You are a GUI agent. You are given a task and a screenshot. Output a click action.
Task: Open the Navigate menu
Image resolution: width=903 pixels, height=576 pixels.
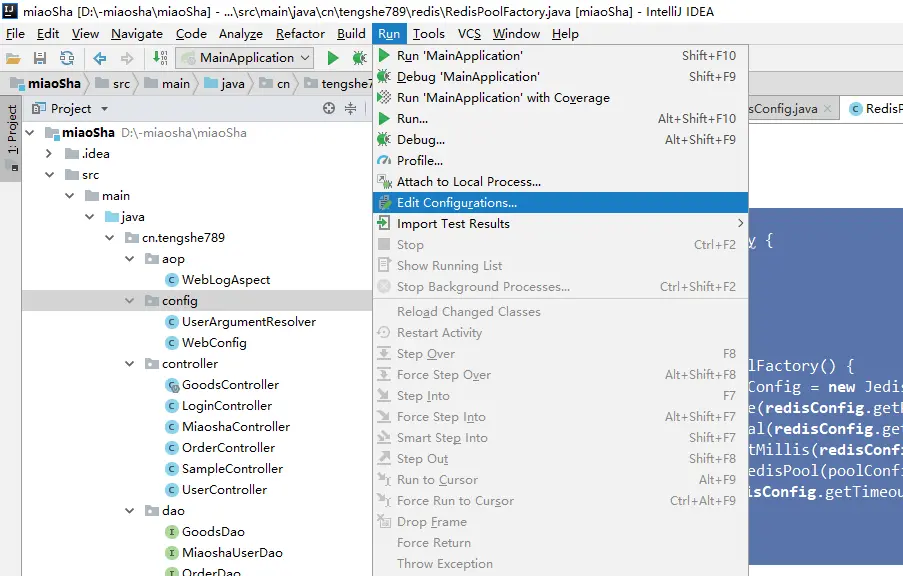[x=137, y=34]
